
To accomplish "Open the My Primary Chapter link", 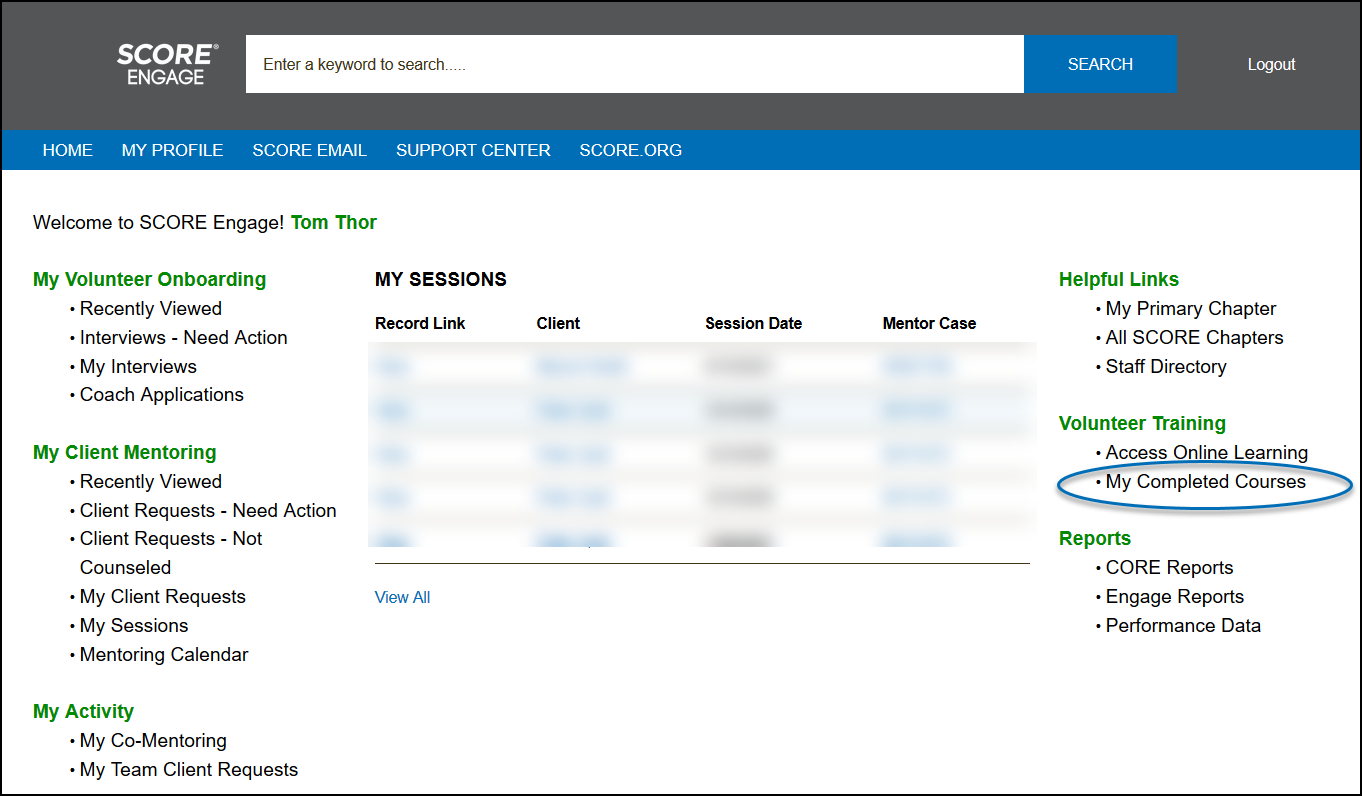I will click(1191, 309).
